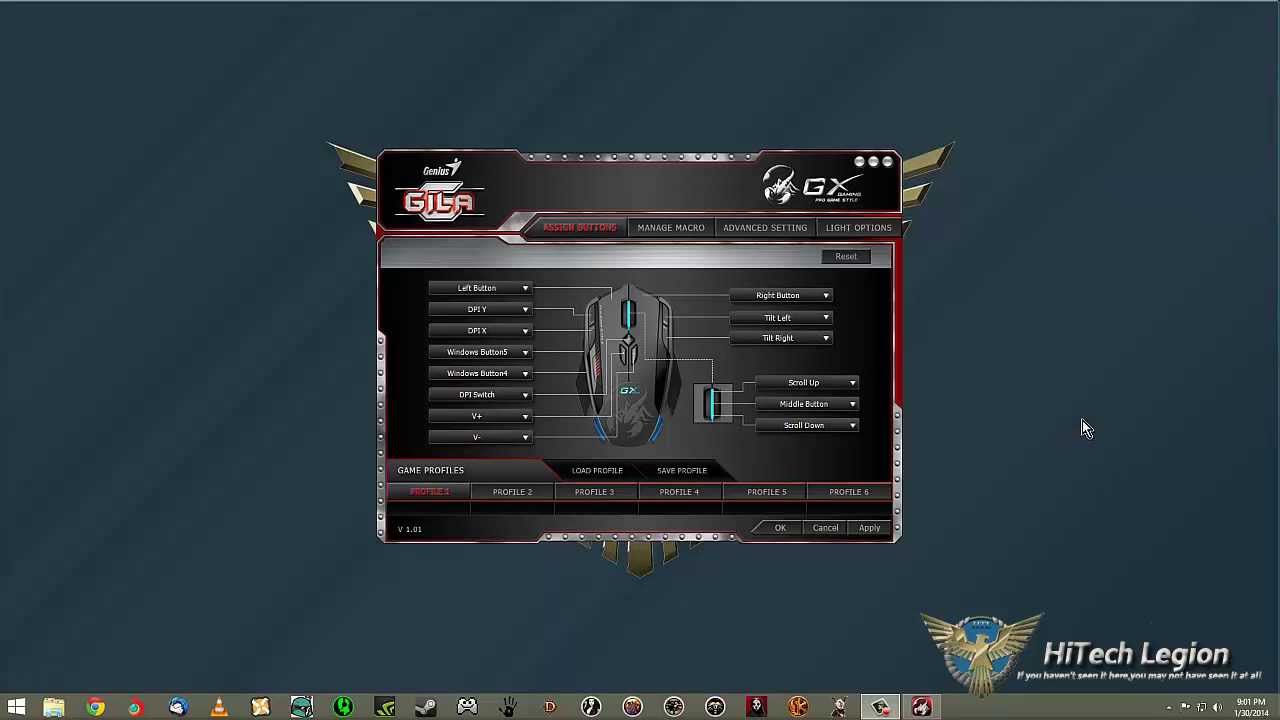Switch to the Assign Buttons tab
Image resolution: width=1280 pixels, height=720 pixels.
pos(579,228)
